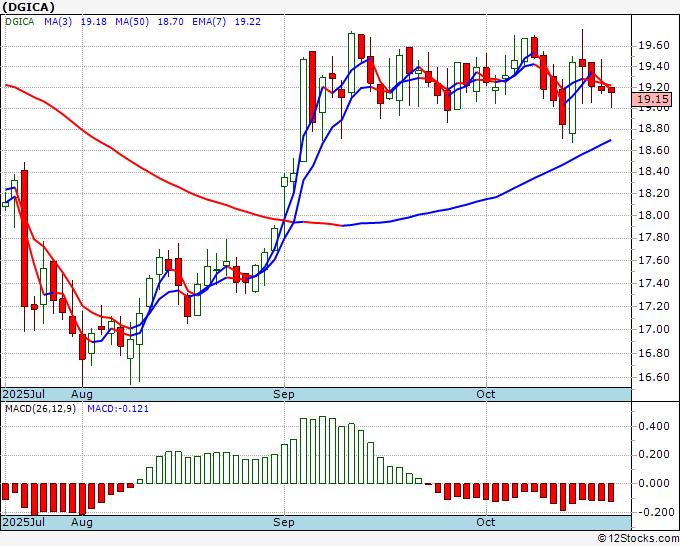The image size is (680, 546).
Task: Click the -0.200 MACD axis label
Action: tap(652, 512)
